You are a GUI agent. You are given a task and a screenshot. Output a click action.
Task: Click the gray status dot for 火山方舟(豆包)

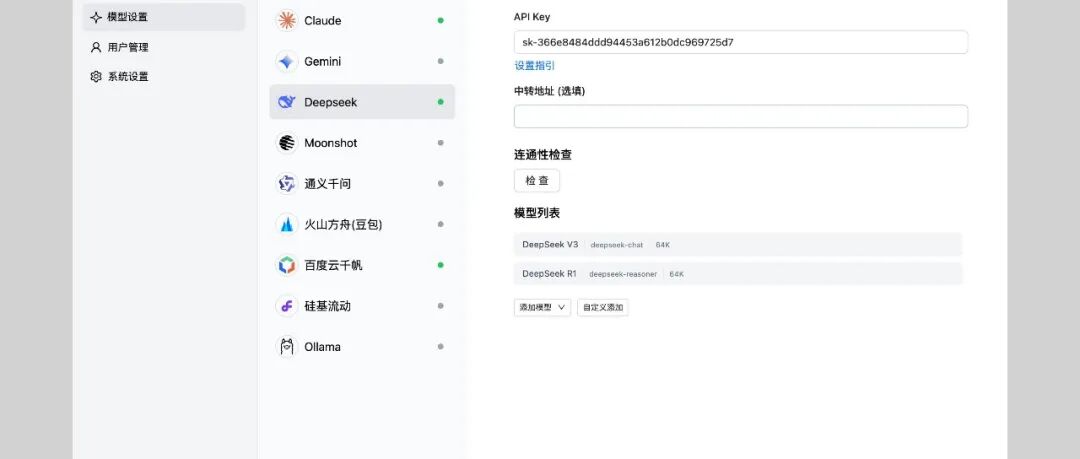pos(441,224)
